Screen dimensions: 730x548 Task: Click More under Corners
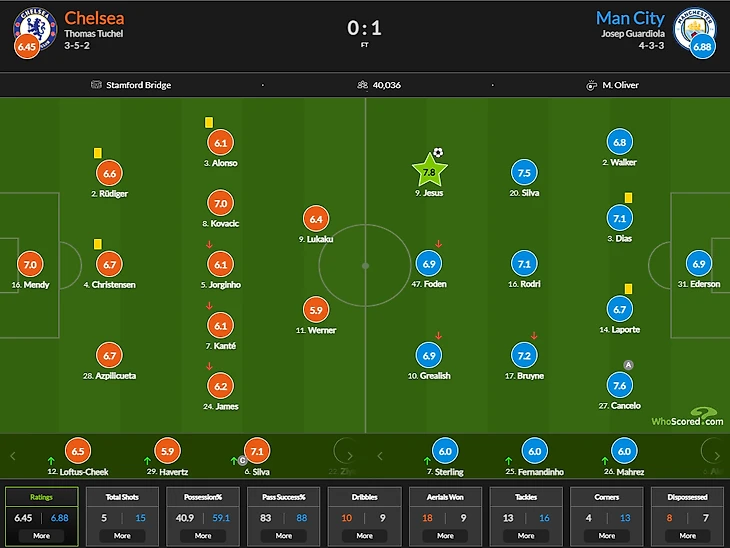pyautogui.click(x=607, y=536)
